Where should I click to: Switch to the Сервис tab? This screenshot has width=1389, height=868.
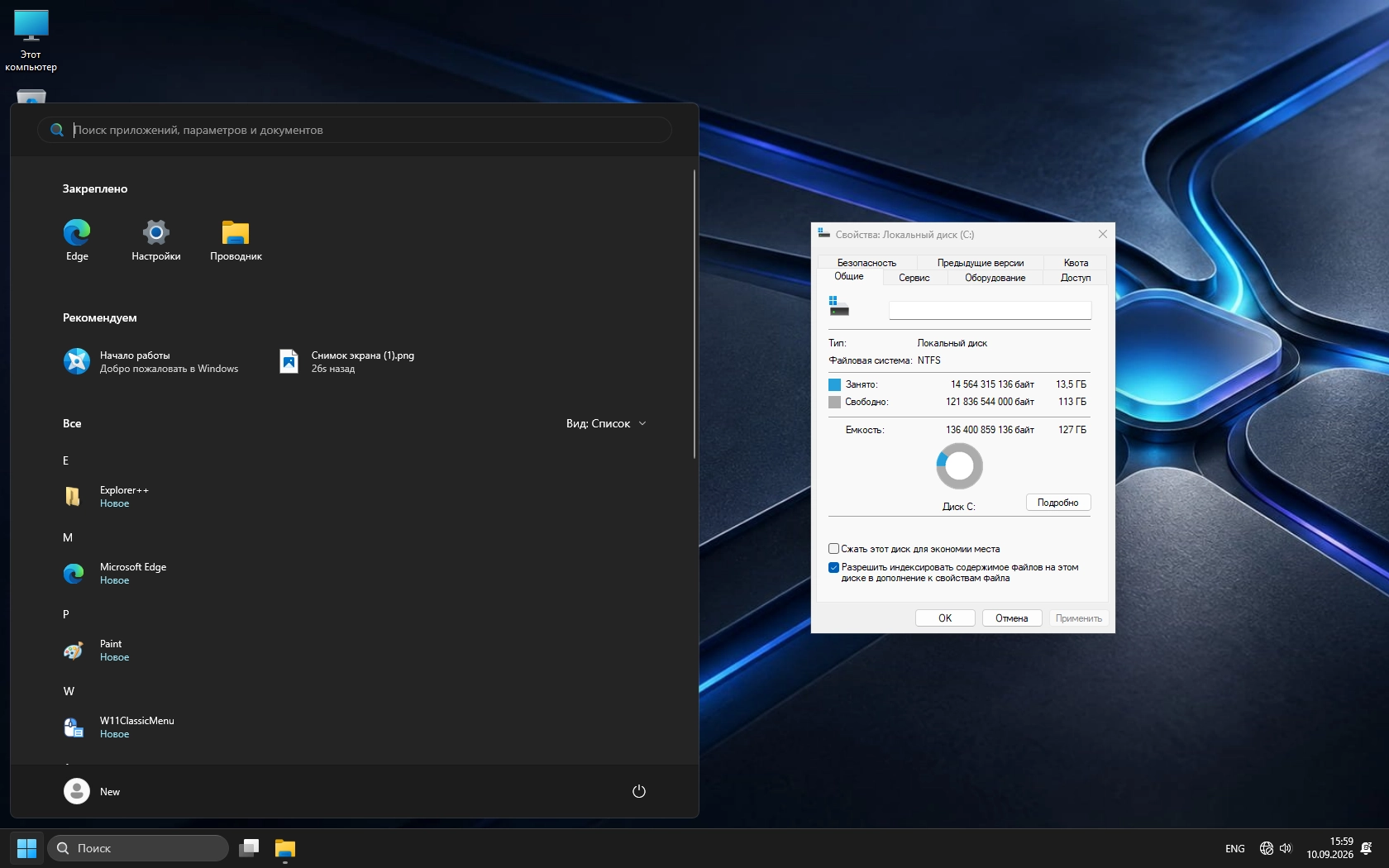coord(914,278)
